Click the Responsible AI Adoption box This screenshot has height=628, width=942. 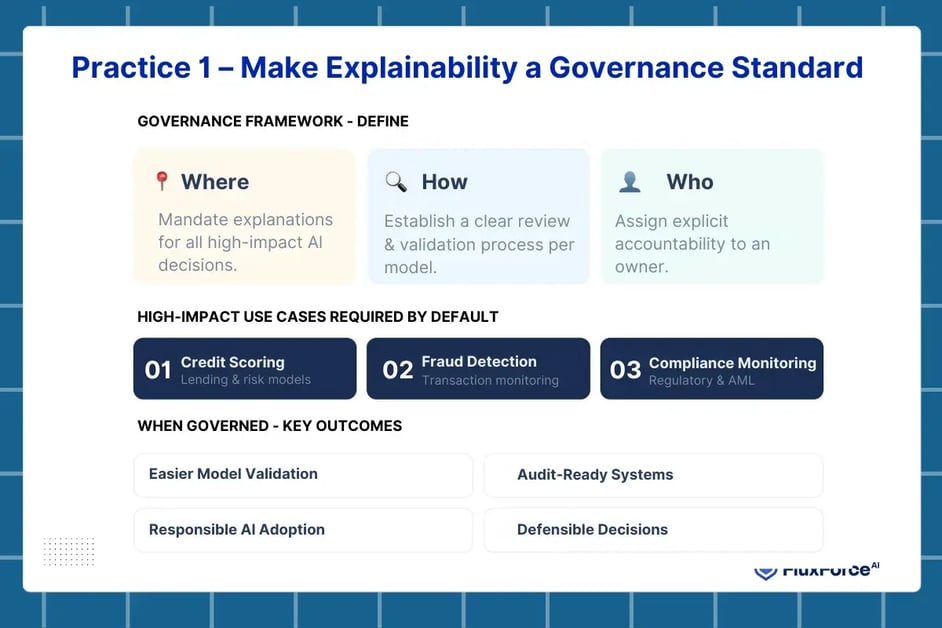click(x=303, y=530)
